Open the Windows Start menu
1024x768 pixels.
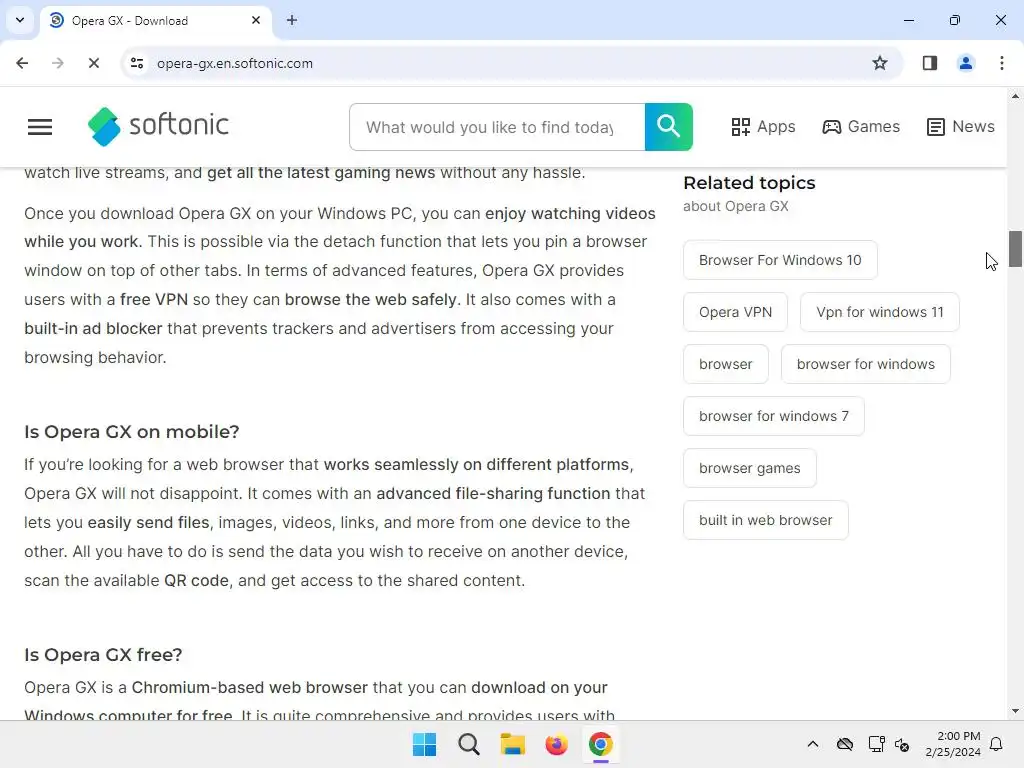[x=424, y=744]
